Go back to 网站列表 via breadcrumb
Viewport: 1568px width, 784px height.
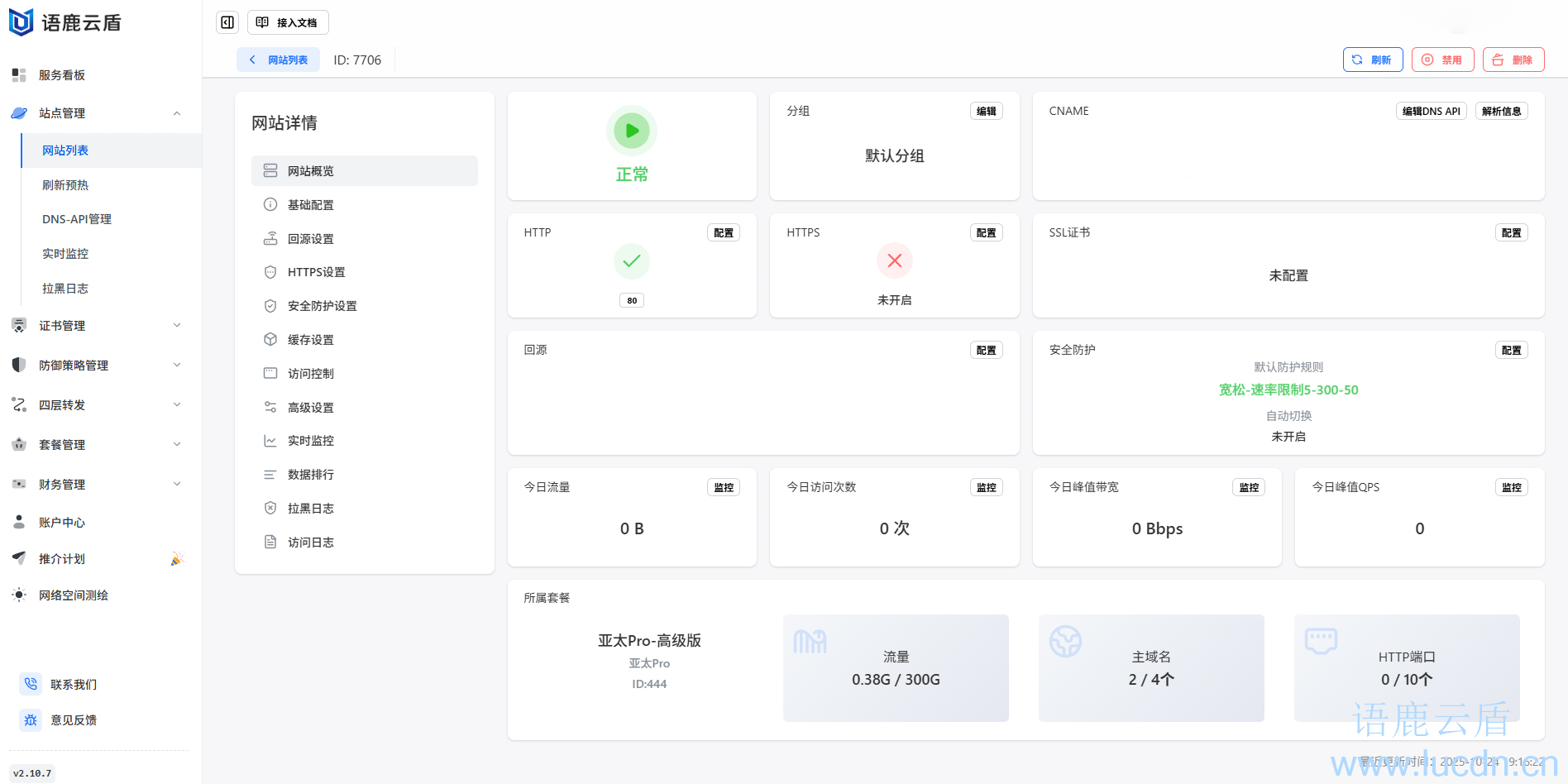279,60
